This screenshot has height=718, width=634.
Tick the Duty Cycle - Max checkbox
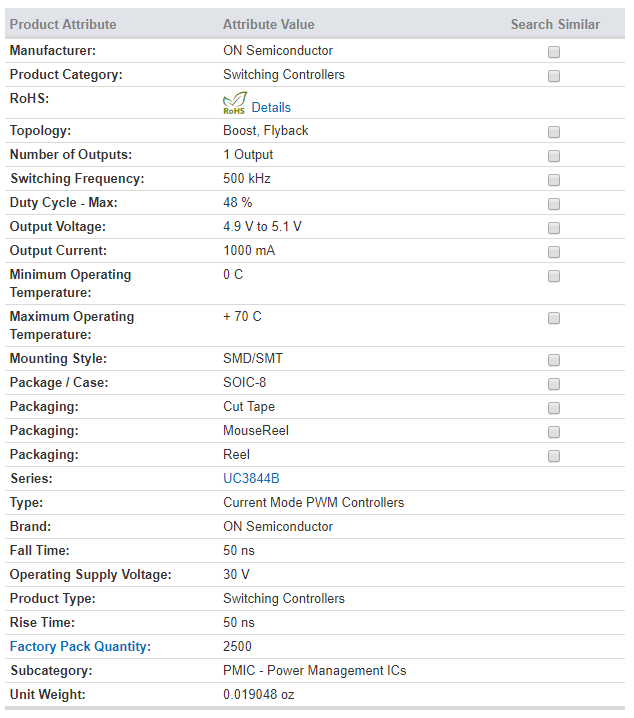point(554,204)
